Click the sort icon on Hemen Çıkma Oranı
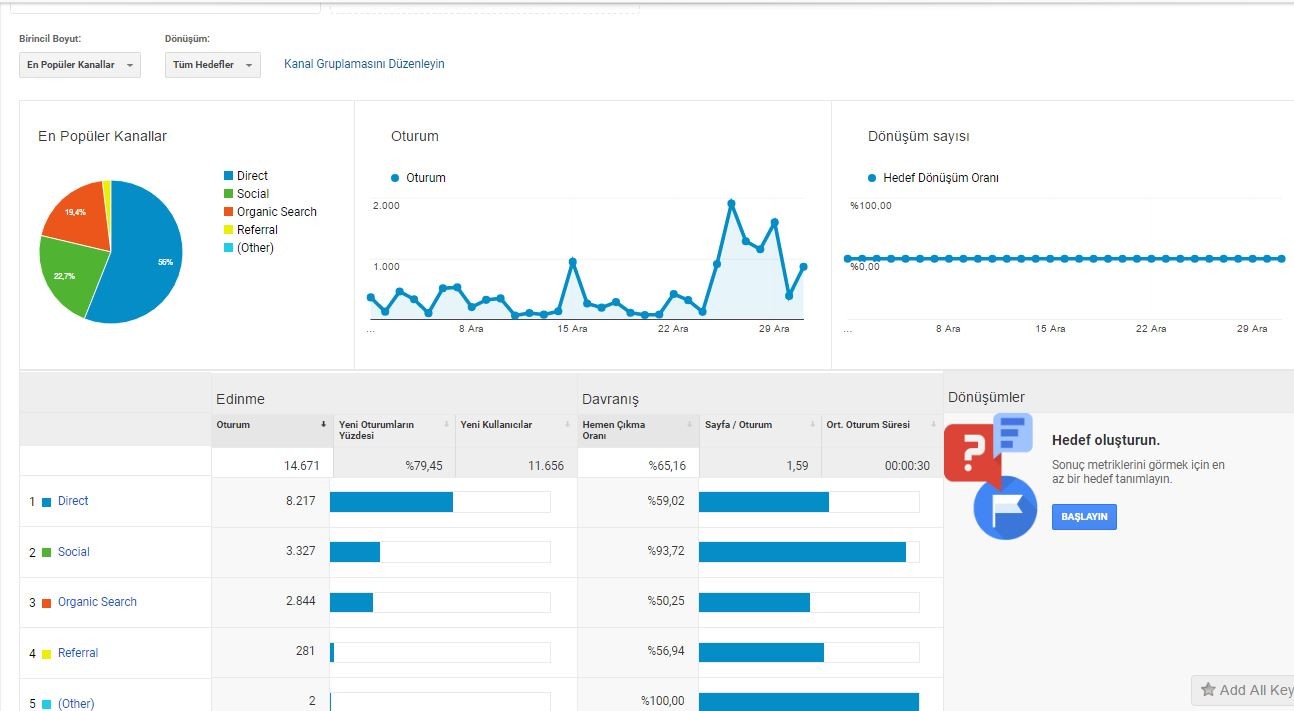 coord(690,425)
